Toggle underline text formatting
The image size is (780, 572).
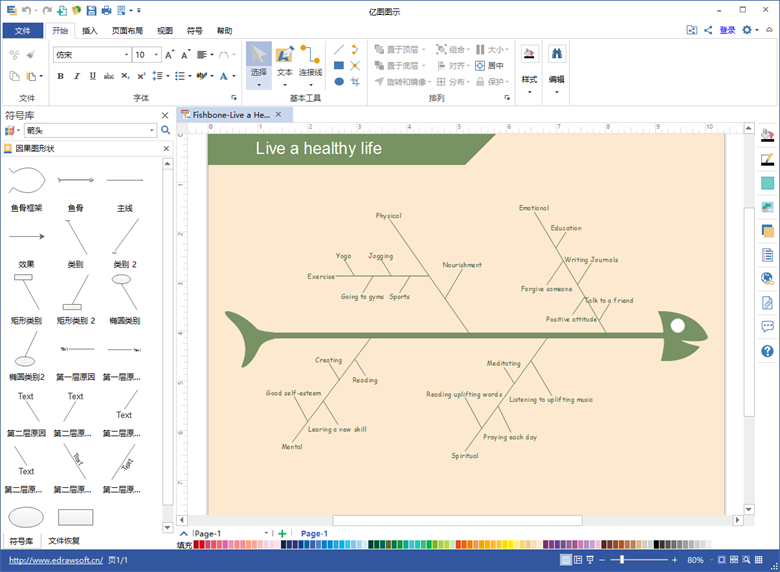click(x=92, y=76)
